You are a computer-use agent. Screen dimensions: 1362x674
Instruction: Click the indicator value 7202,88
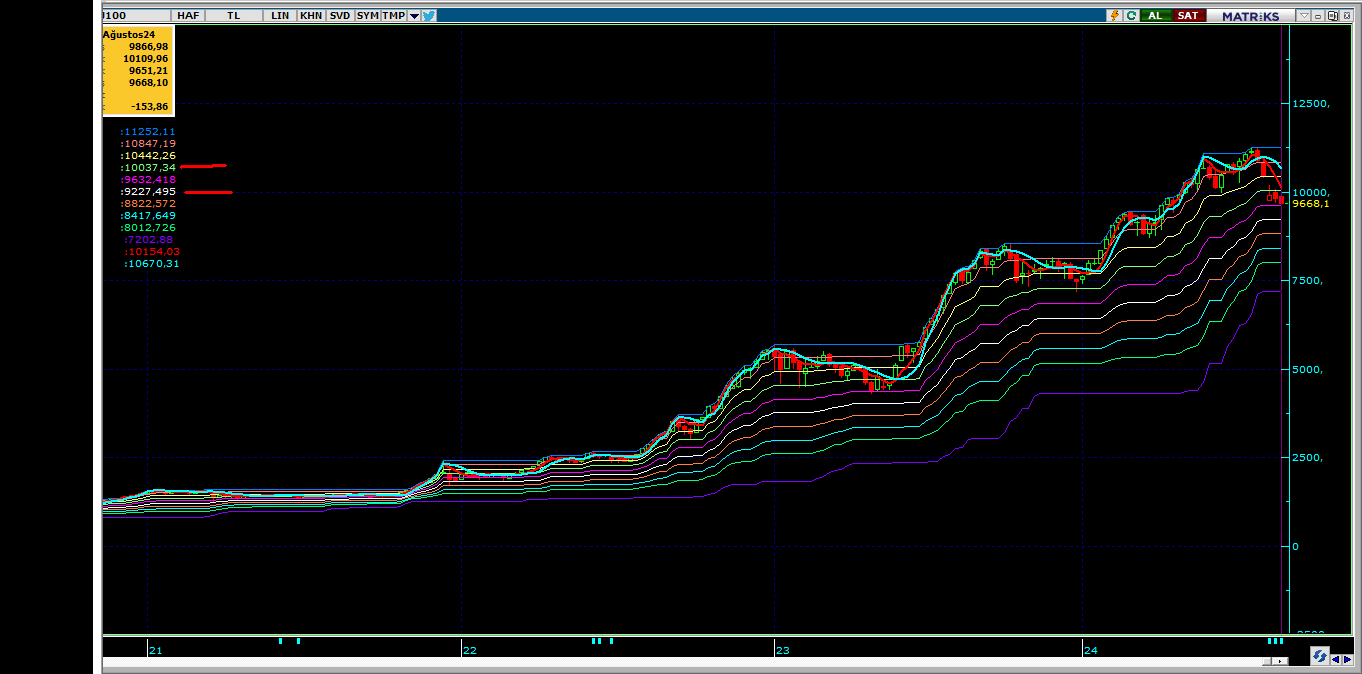[149, 239]
